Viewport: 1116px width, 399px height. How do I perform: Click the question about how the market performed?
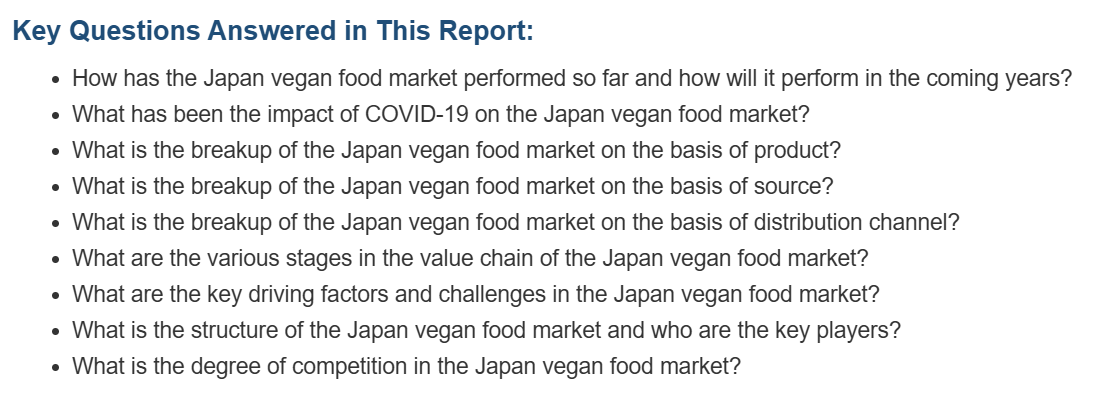coord(572,78)
